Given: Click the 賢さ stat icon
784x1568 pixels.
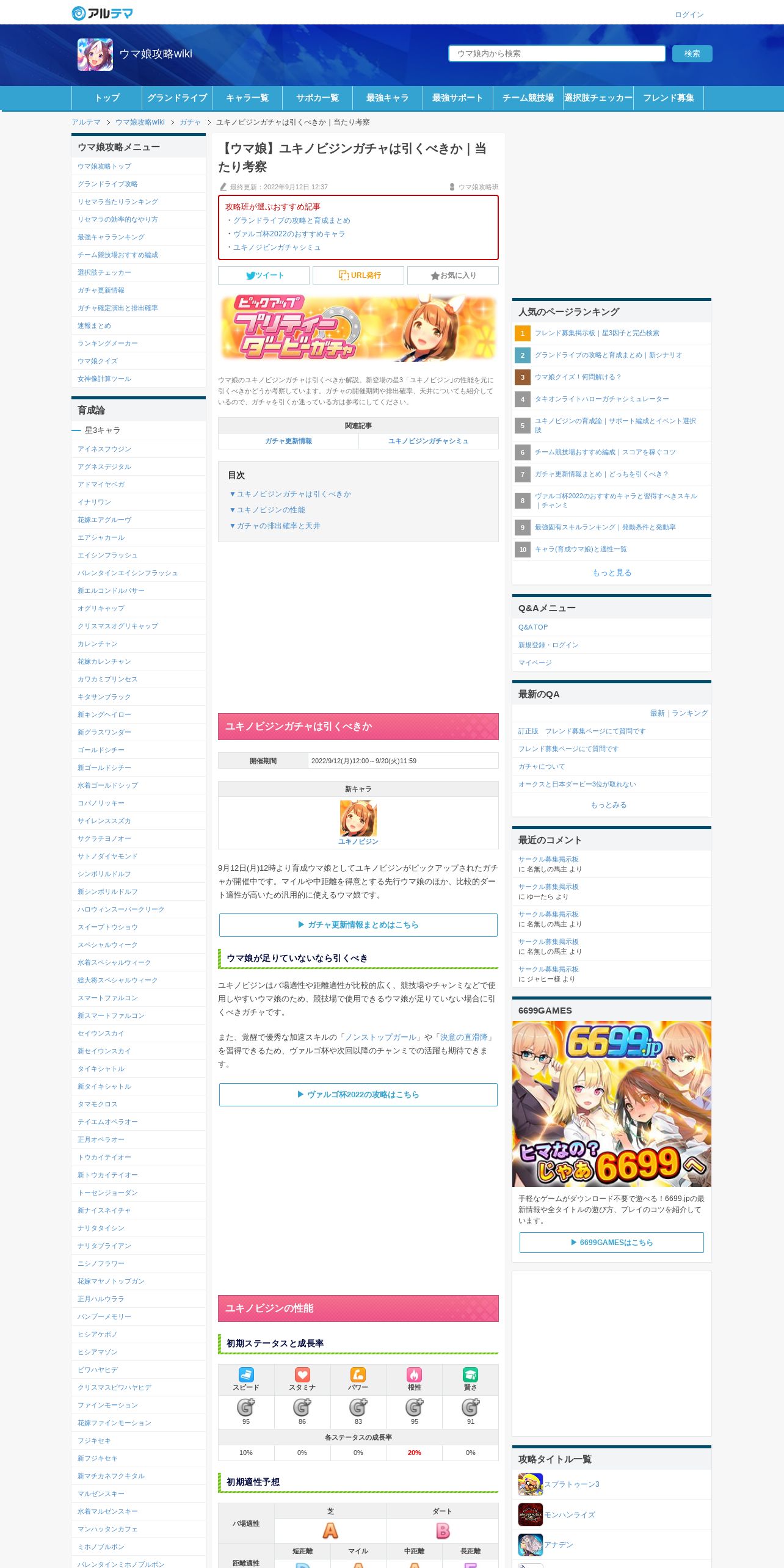Looking at the screenshot, I should coord(470,1374).
